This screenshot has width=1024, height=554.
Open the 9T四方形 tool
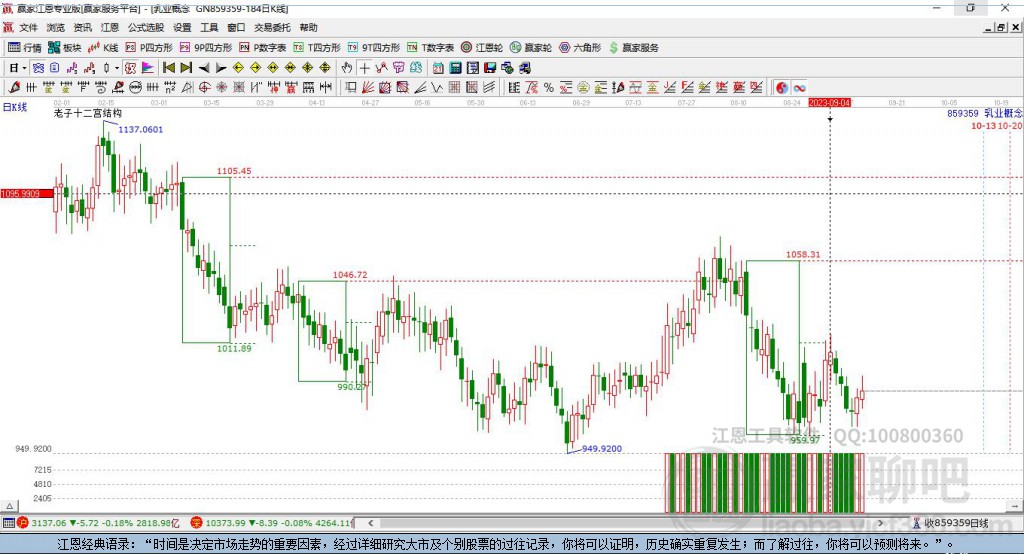(374, 48)
